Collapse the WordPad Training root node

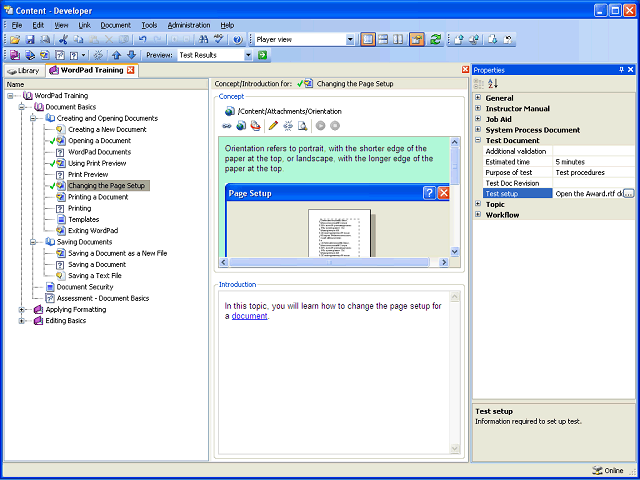(10, 96)
